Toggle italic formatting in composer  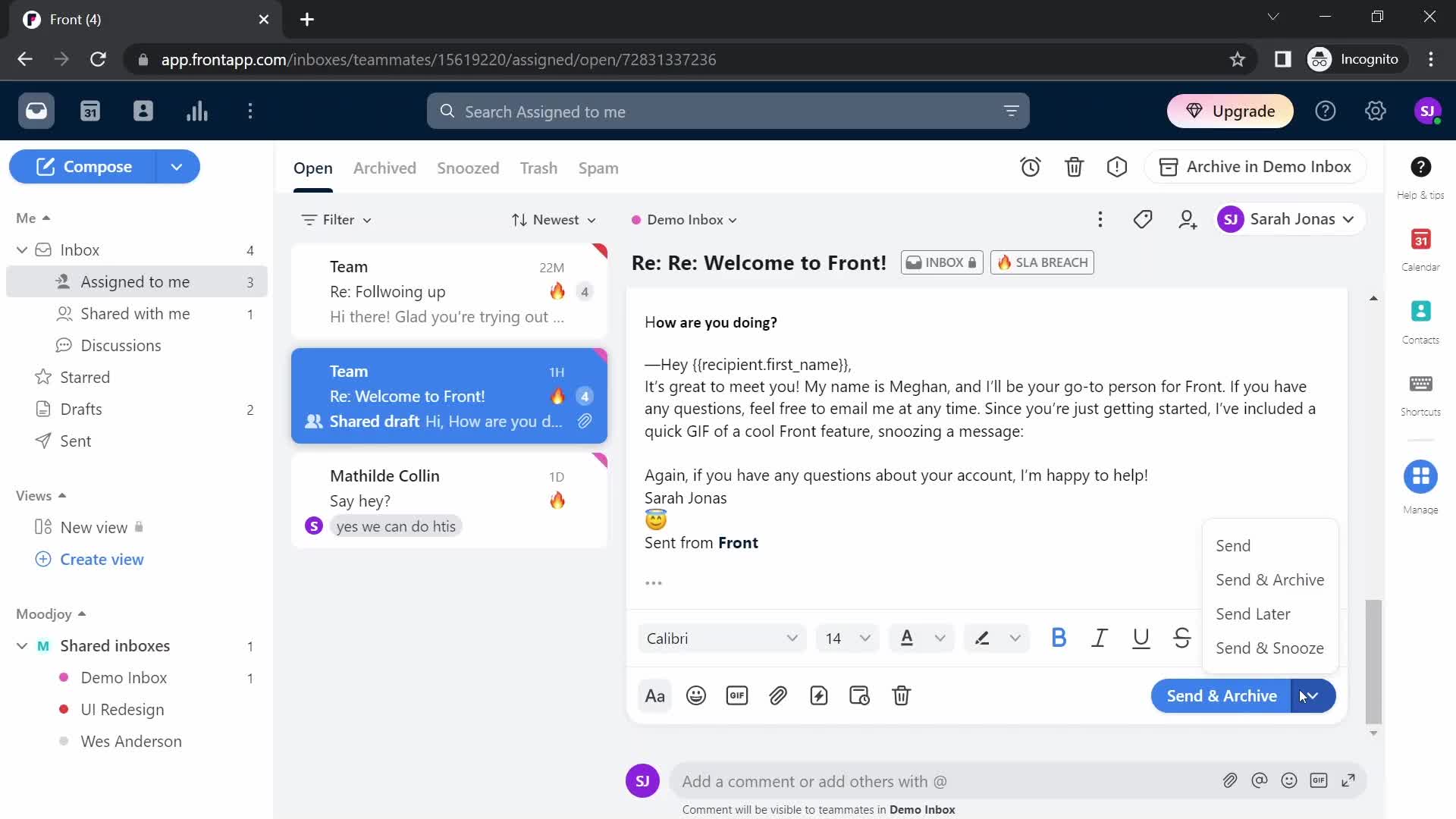tap(1100, 638)
